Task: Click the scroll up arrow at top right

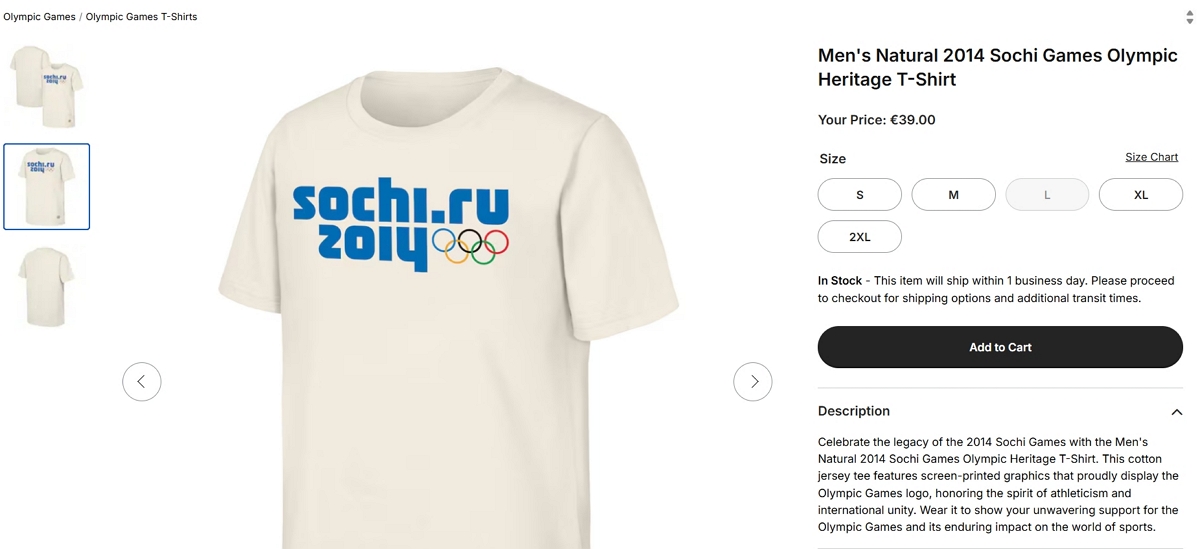Action: point(1190,13)
